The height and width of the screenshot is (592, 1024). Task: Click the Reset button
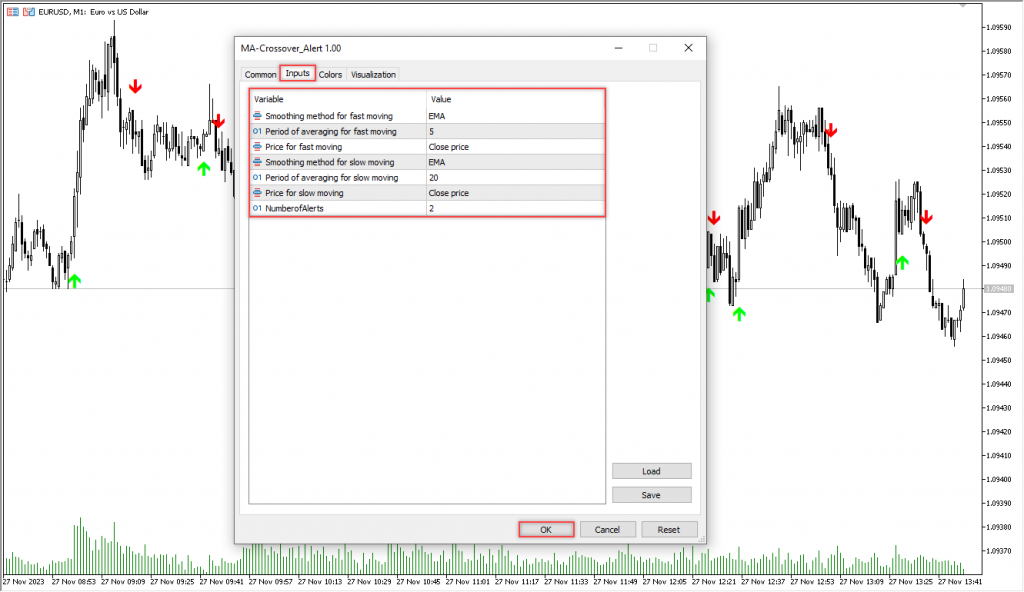coord(669,529)
